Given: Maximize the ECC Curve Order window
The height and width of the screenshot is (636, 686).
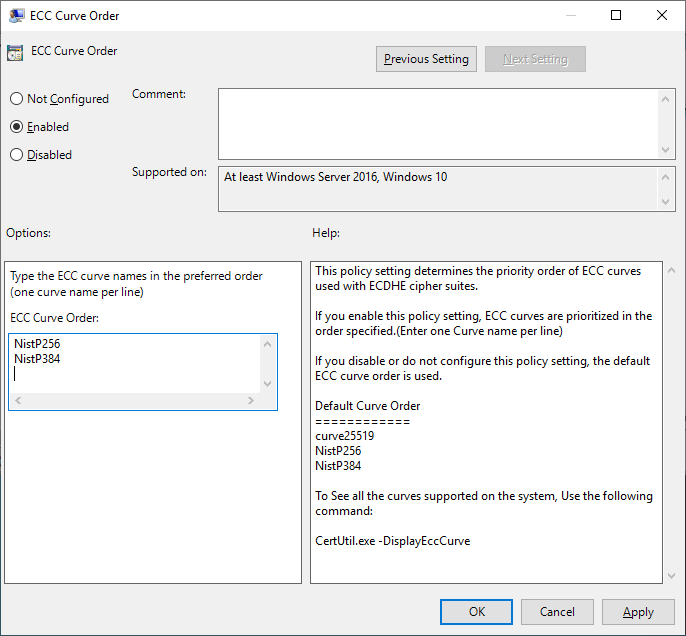Looking at the screenshot, I should [616, 15].
